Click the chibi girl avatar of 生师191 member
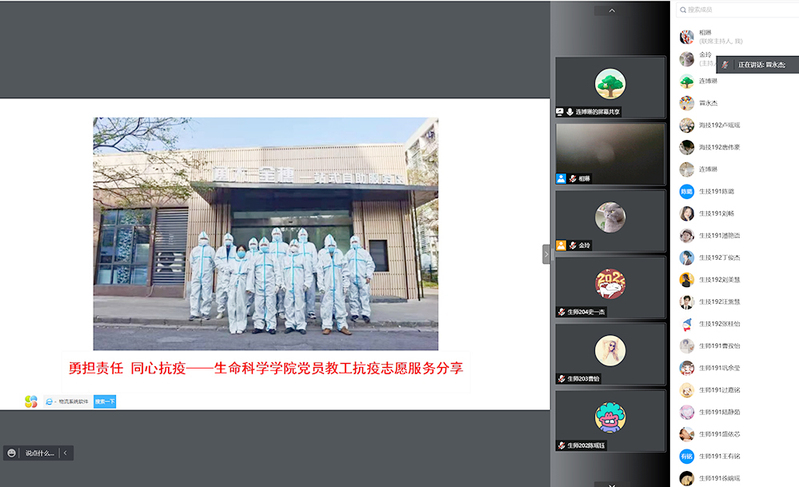 686,368
